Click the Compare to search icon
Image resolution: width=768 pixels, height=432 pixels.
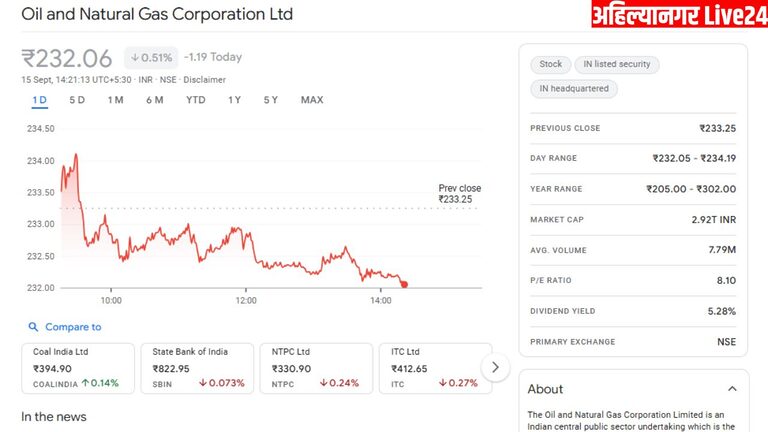(x=33, y=327)
